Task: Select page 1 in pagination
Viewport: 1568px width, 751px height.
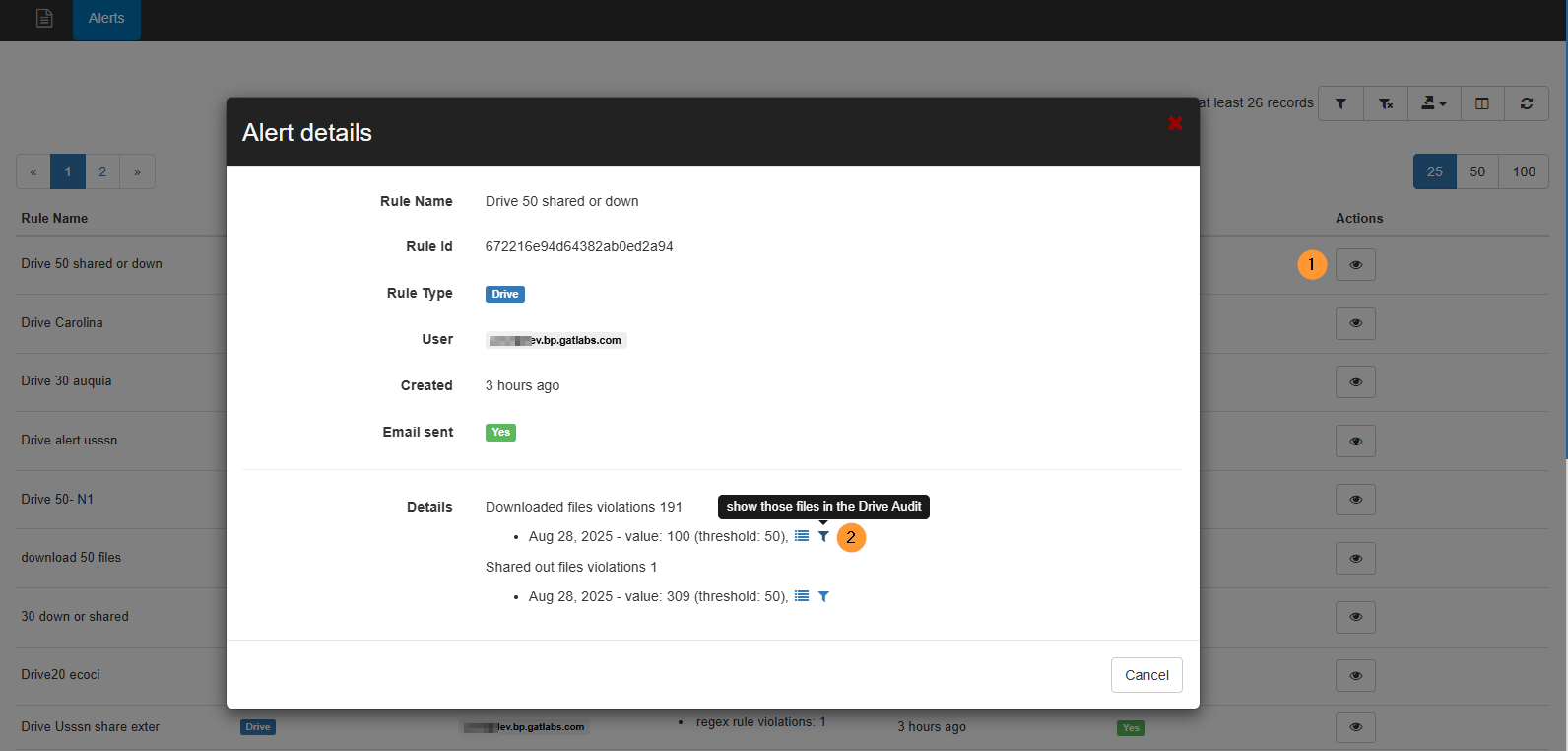Action: 68,171
